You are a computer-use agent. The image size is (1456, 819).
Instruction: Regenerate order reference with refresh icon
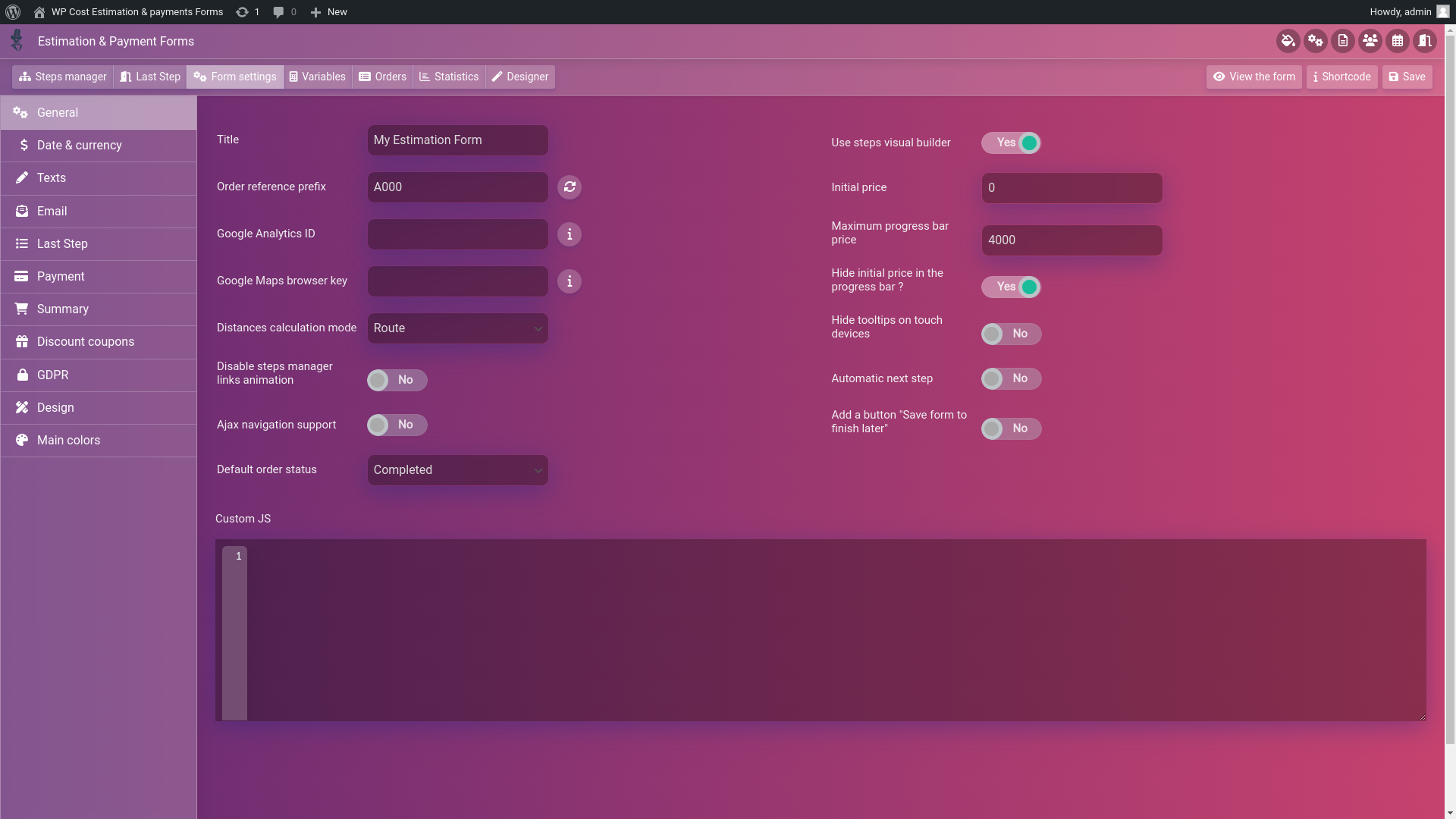tap(569, 187)
